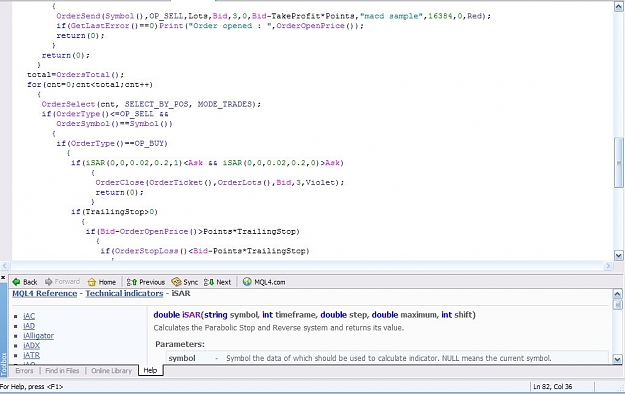Switch to the Find in Files tab

(62, 371)
